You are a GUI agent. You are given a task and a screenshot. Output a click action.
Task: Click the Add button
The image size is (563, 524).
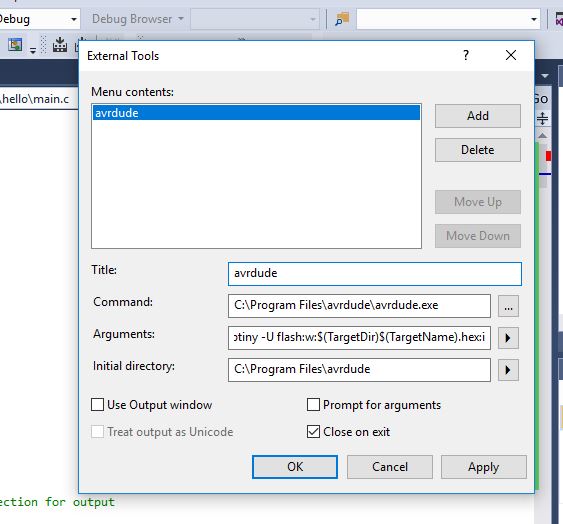[x=478, y=116]
